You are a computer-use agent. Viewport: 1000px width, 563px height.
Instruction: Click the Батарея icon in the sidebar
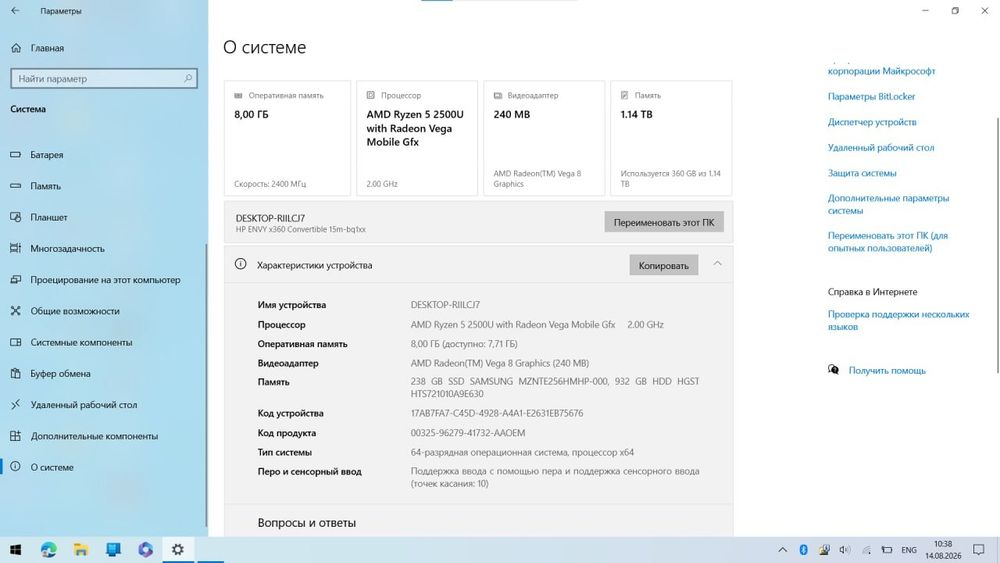coord(16,155)
